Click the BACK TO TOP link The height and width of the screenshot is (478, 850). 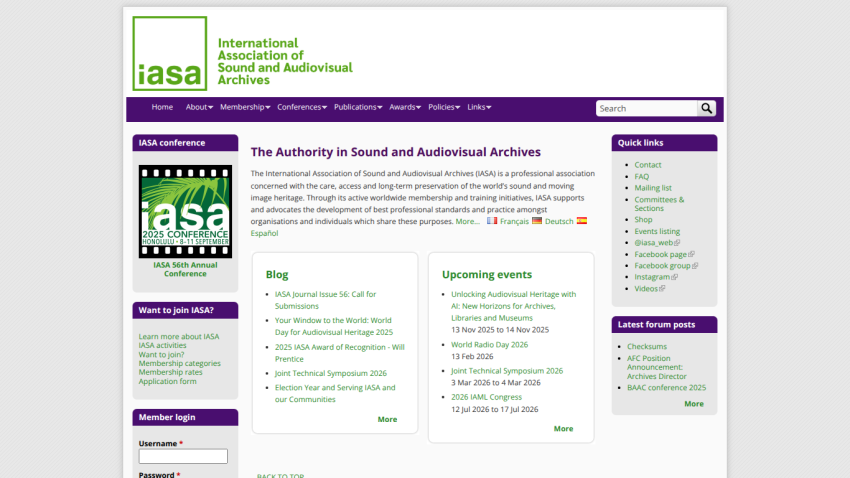280,475
